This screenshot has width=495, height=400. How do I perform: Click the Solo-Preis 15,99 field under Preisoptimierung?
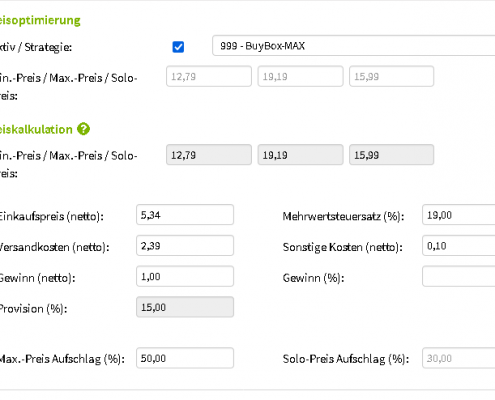(392, 76)
